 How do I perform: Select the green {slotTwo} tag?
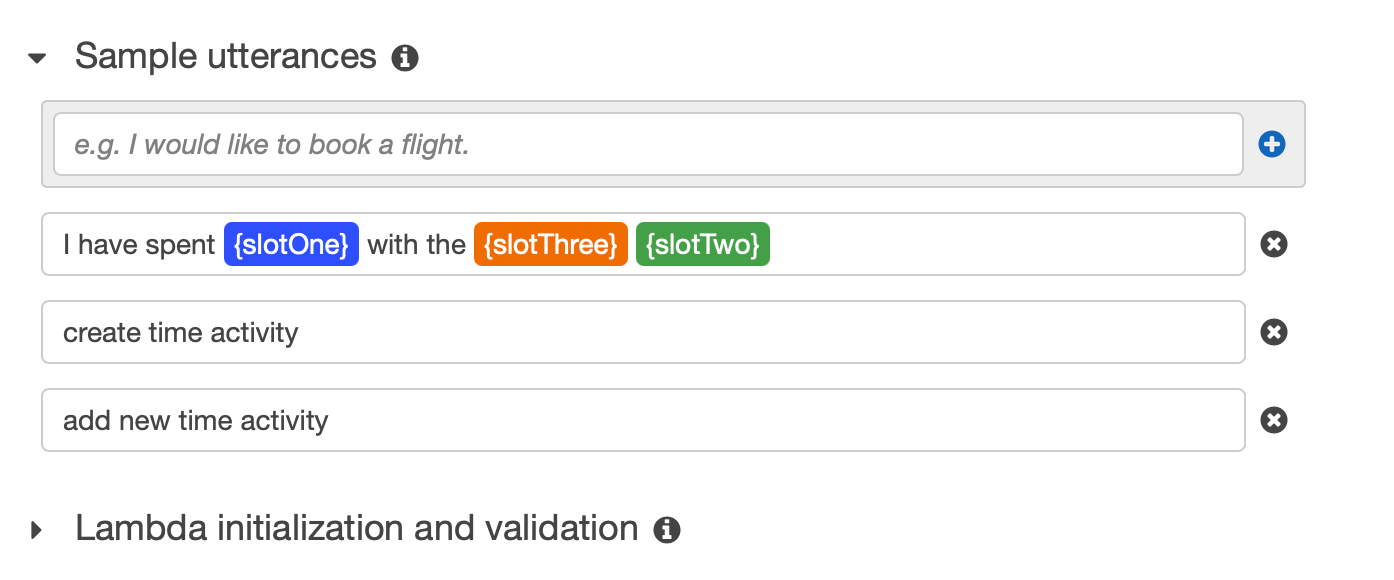pos(703,244)
